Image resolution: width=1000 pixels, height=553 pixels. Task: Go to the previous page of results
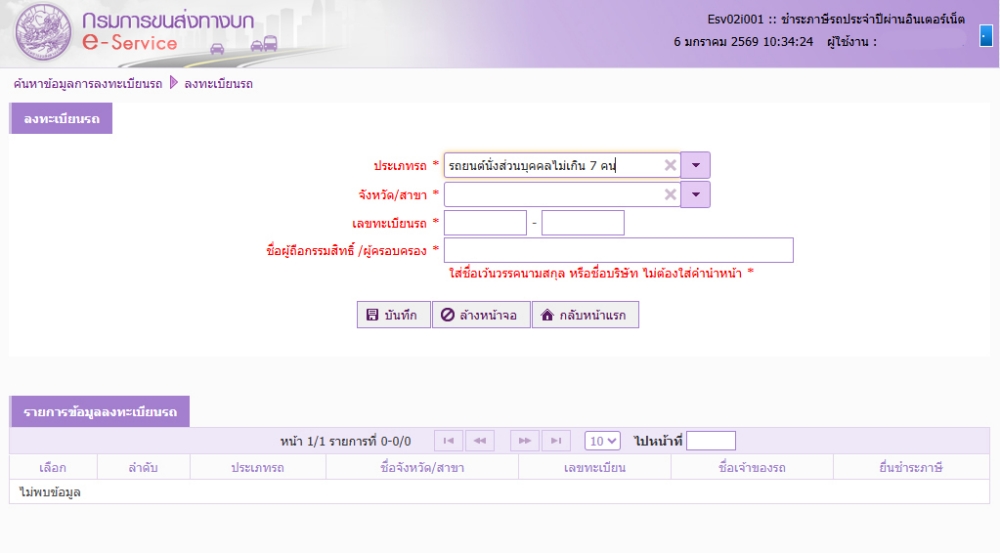point(480,441)
